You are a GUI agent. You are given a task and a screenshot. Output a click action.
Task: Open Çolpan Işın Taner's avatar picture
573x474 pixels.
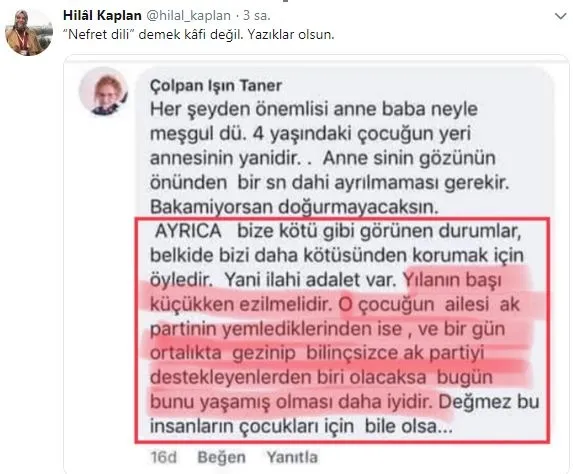coord(104,91)
